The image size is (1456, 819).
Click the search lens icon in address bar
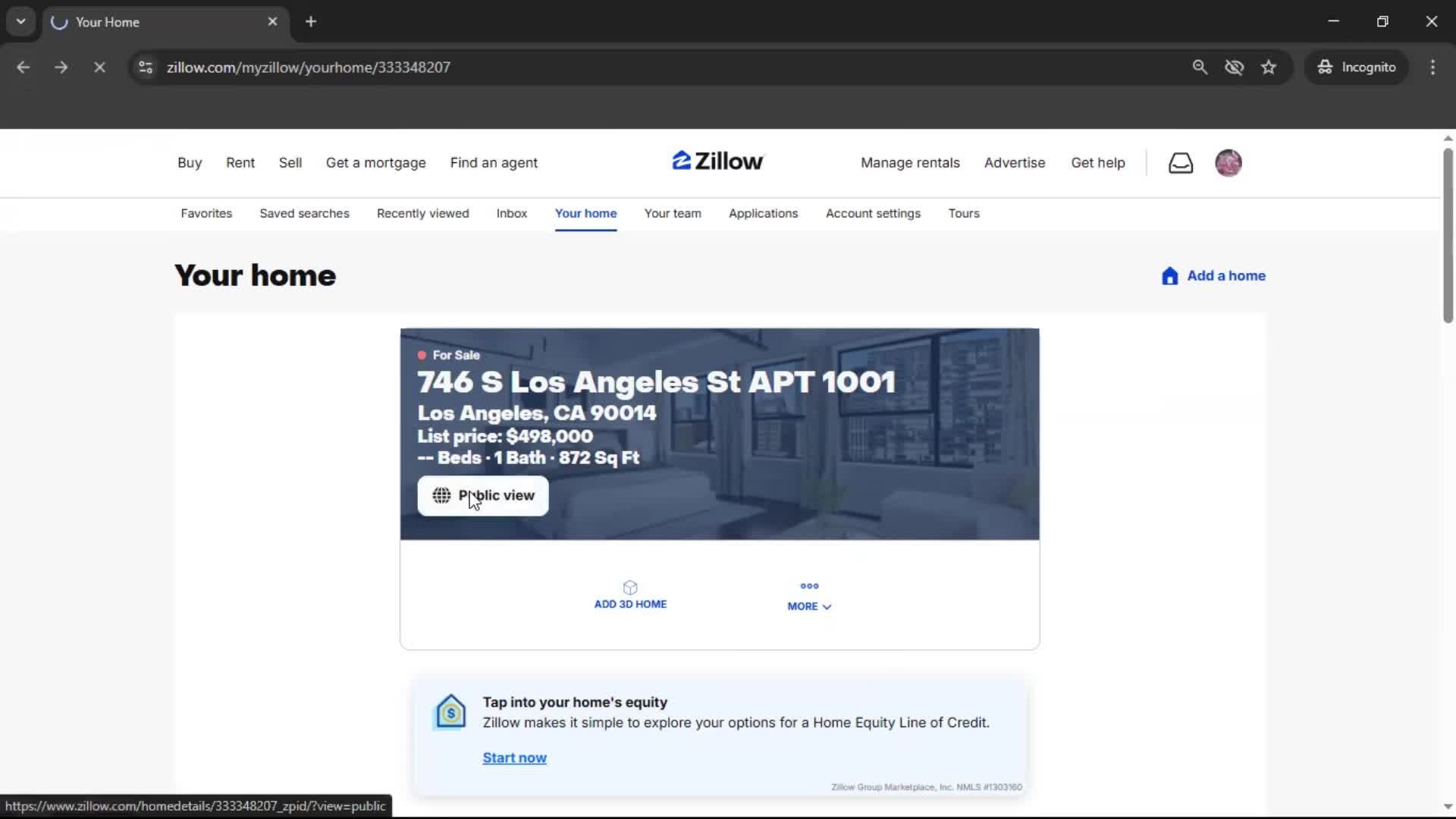point(1200,67)
